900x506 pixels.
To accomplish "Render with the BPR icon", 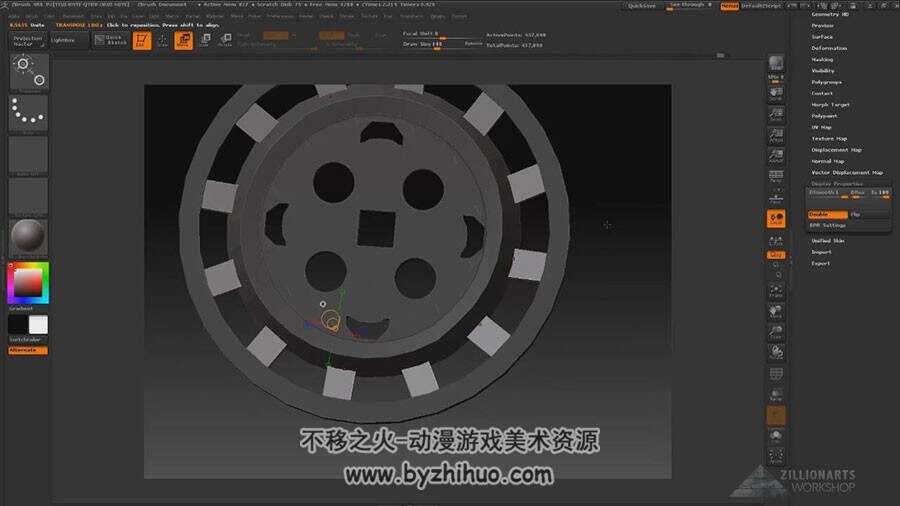I will tap(776, 63).
